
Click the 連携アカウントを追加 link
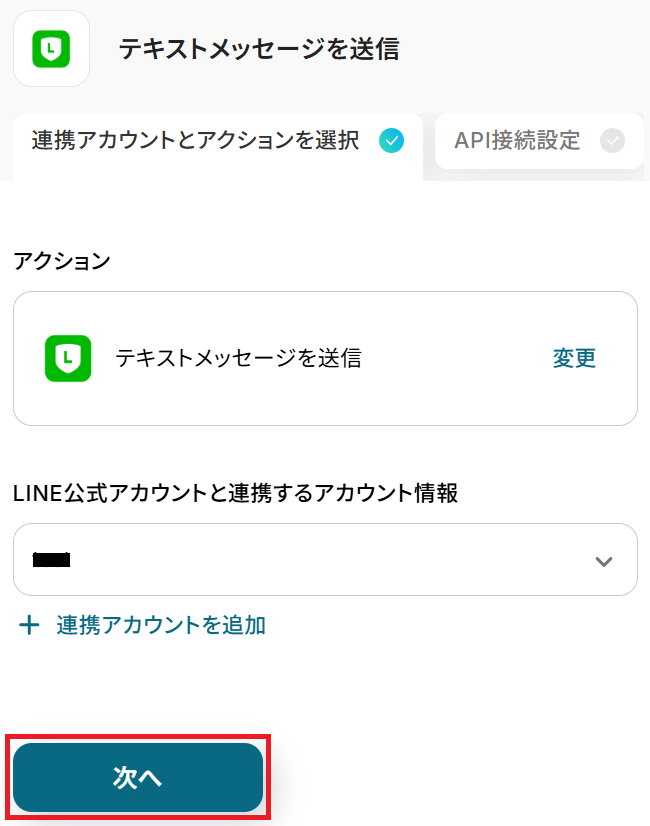tap(161, 626)
